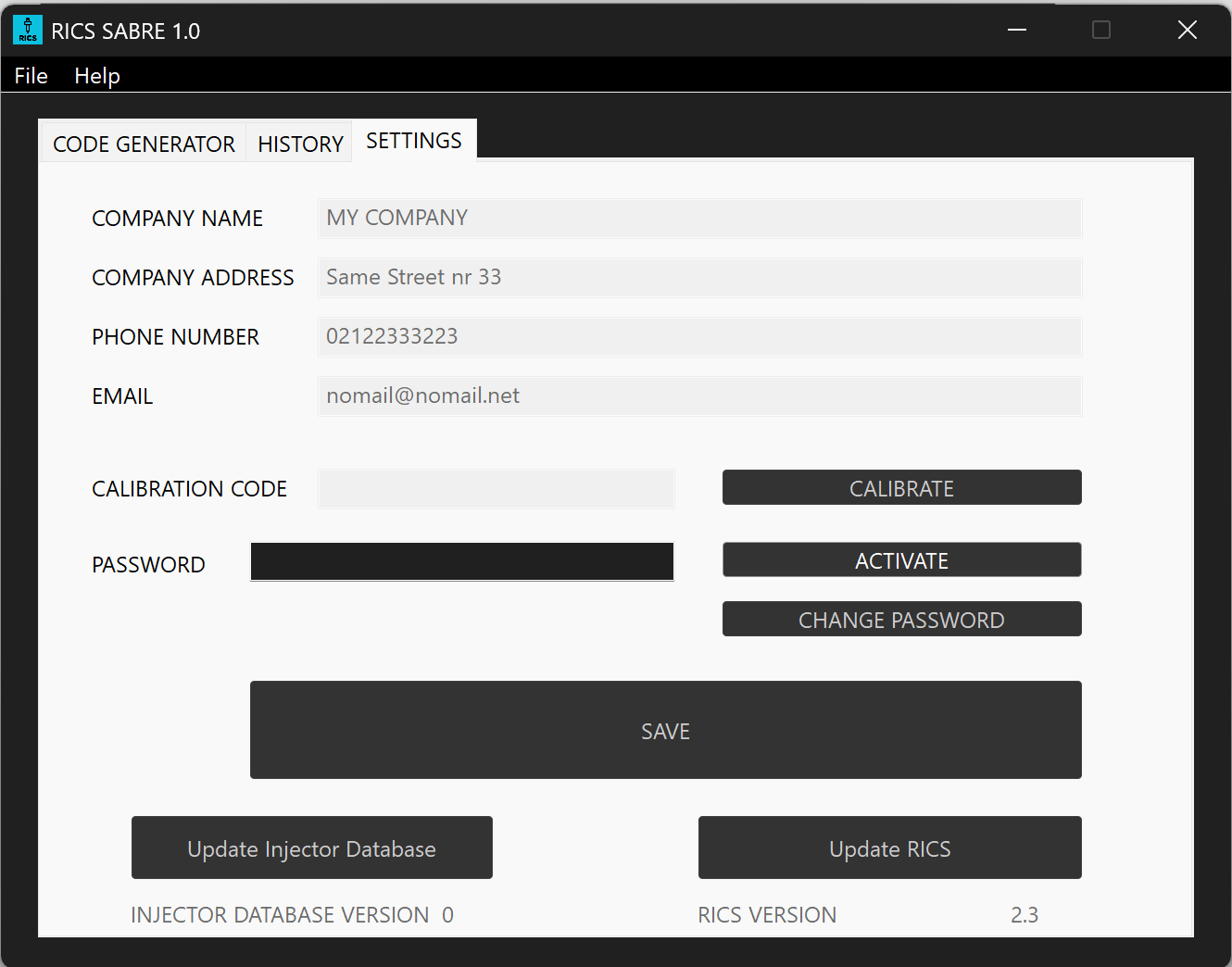The height and width of the screenshot is (967, 1232).
Task: Click the COMPANY NAME input field
Action: [700, 219]
